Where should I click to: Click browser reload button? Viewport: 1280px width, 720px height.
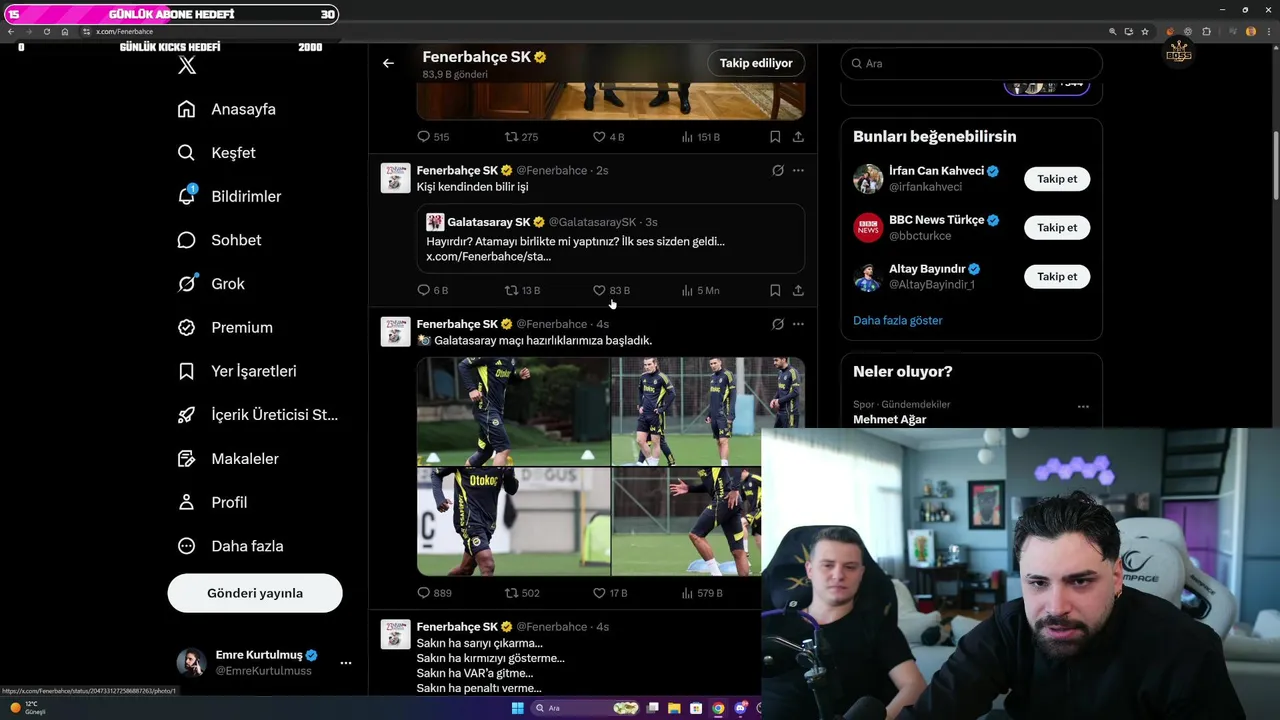click(x=46, y=32)
